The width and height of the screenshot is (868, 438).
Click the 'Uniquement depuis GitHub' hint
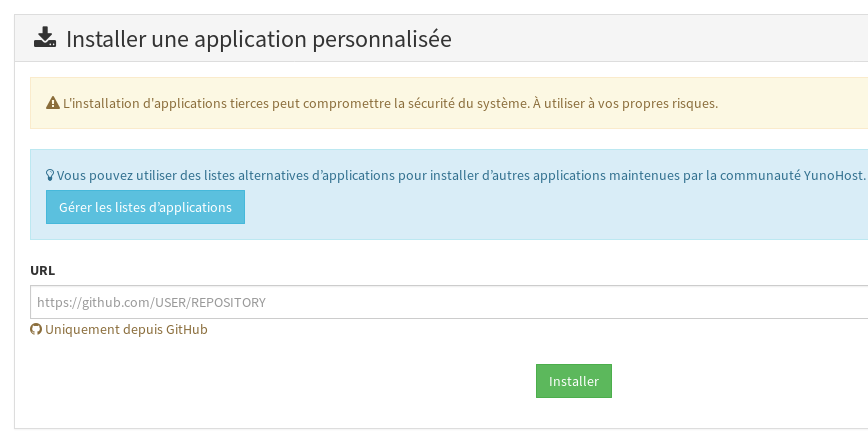pyautogui.click(x=126, y=330)
